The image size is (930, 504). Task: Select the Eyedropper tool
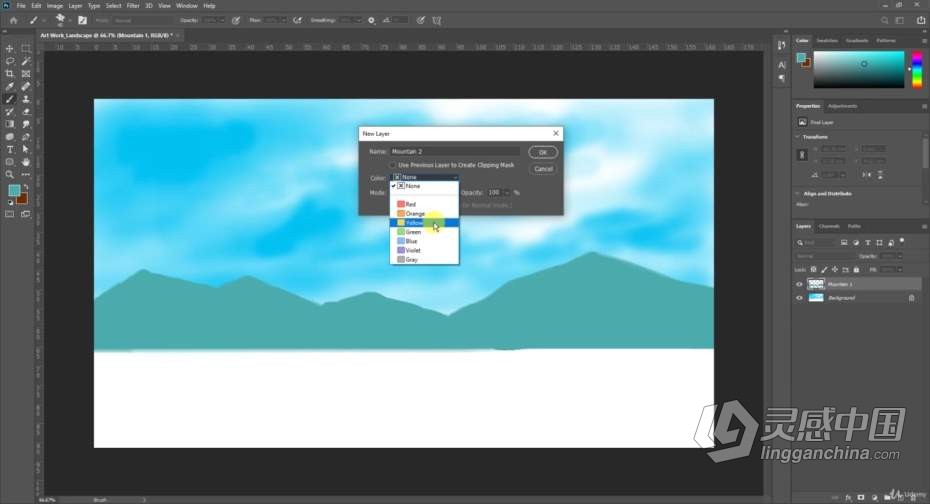pos(9,87)
